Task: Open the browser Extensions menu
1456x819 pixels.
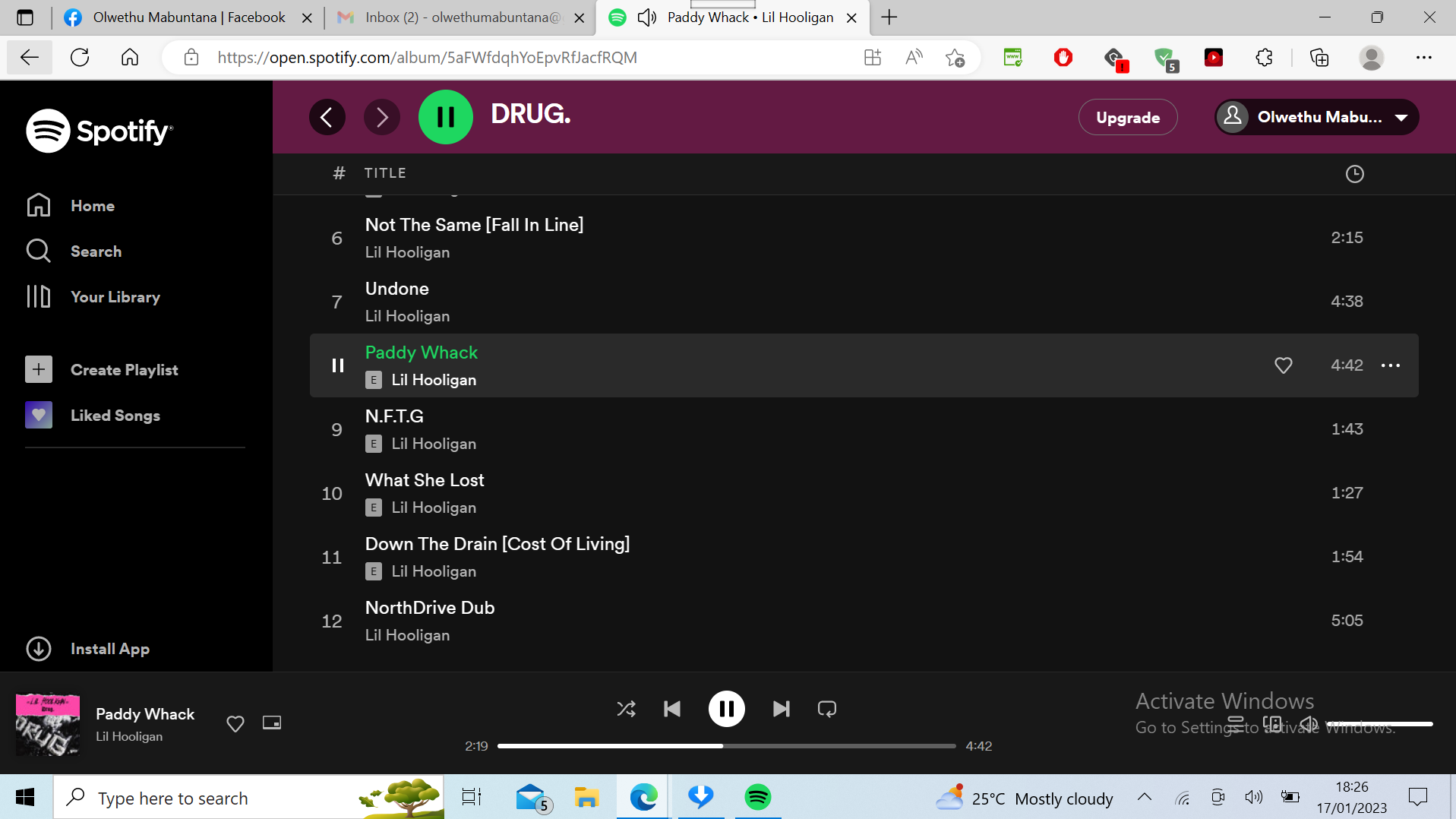Action: [1264, 58]
